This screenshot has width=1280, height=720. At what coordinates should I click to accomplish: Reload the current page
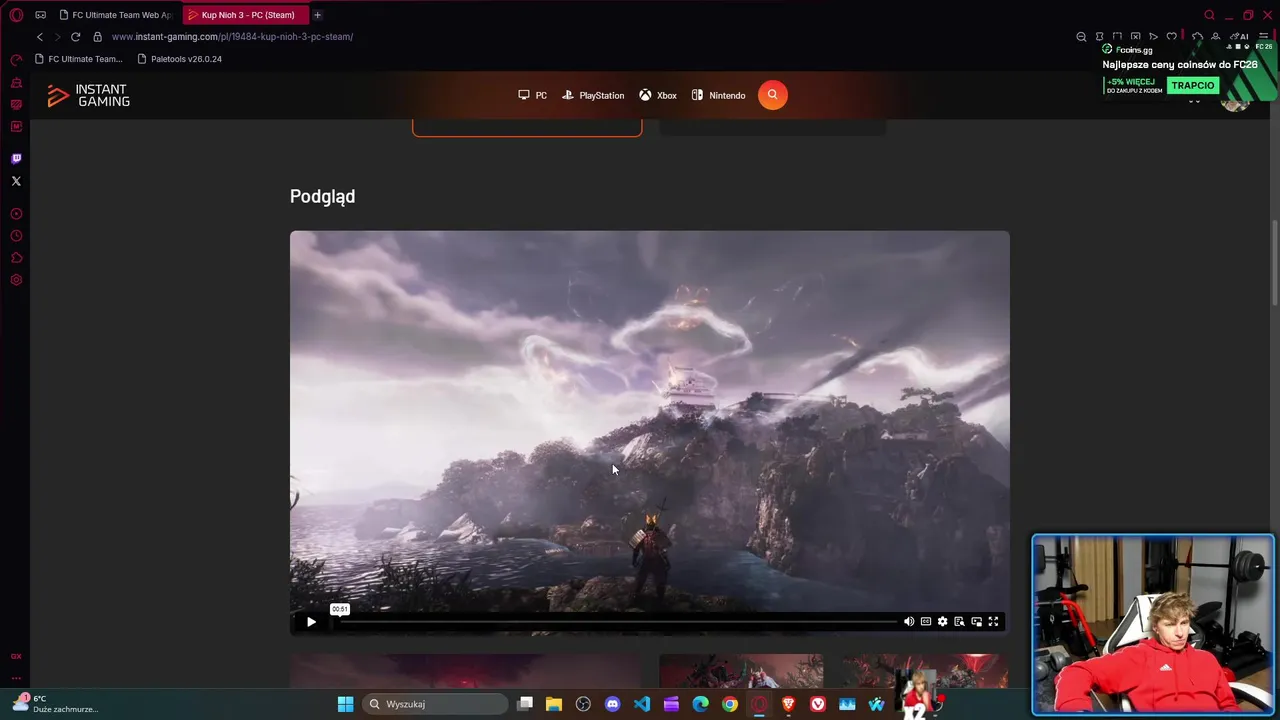click(75, 37)
